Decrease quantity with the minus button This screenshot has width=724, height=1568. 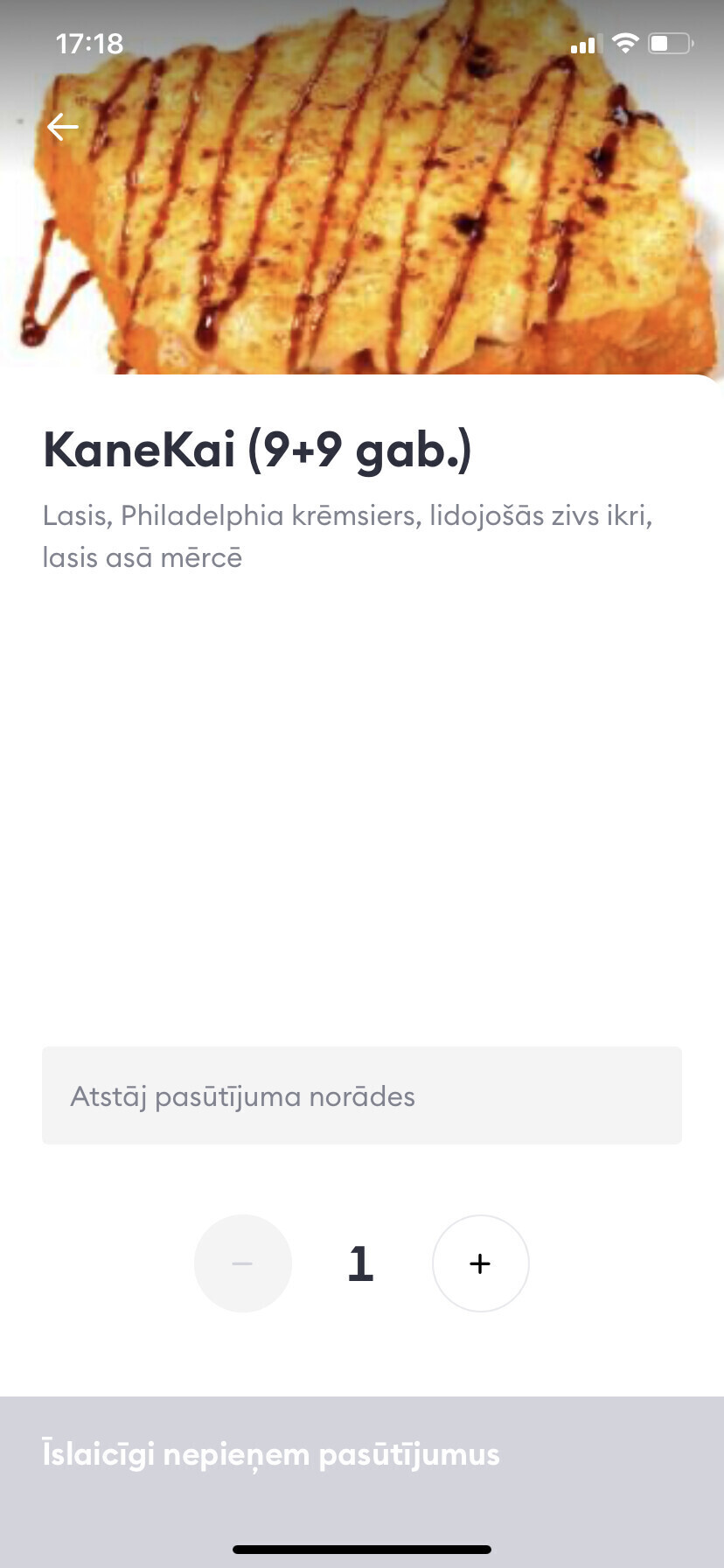coord(242,1263)
